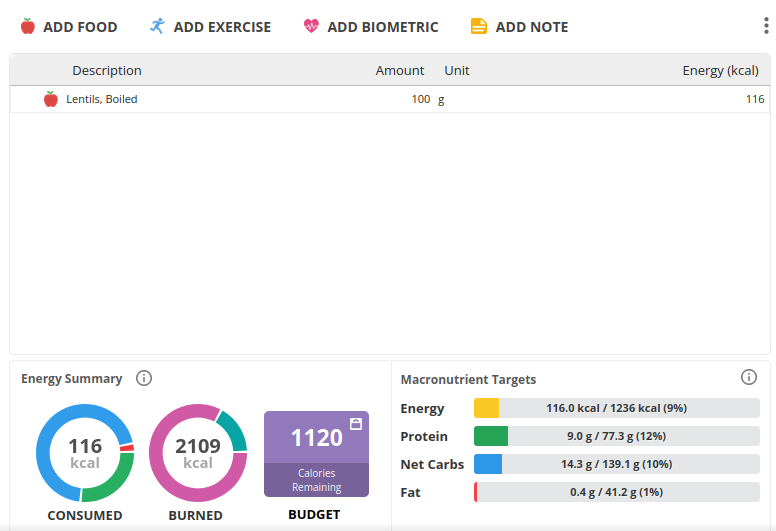Click the Energy Summary info icon
This screenshot has width=776, height=531.
coord(144,379)
